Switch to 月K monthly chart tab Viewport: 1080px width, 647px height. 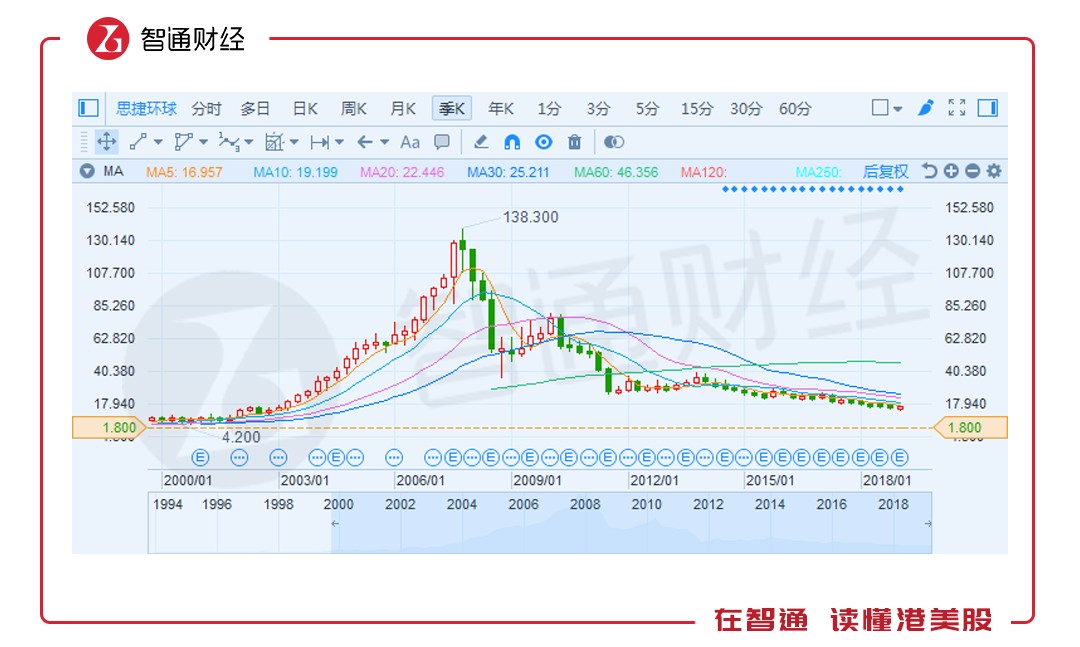(402, 109)
